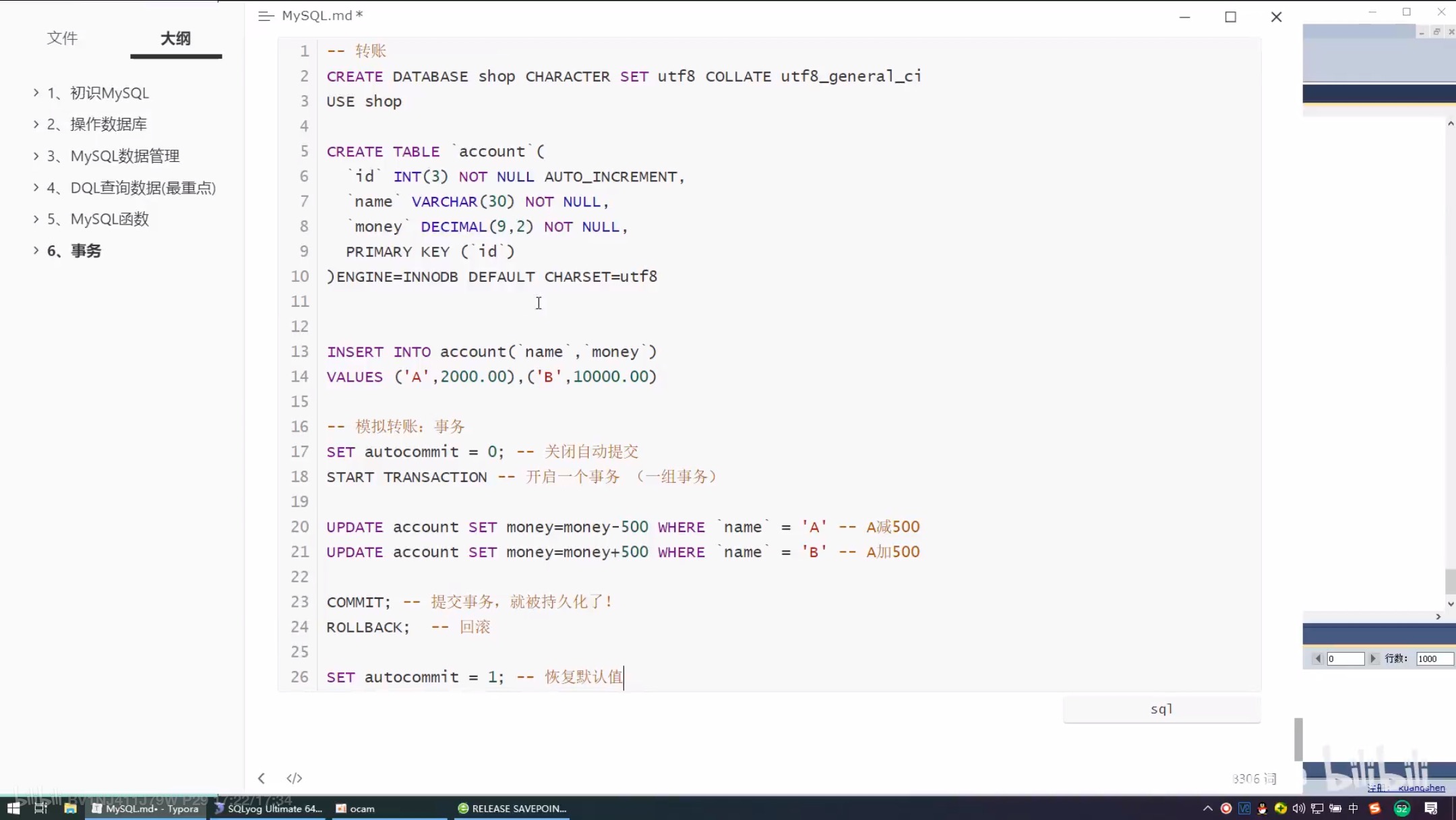
Task: Click the kuangshen registration link
Action: (1421, 788)
